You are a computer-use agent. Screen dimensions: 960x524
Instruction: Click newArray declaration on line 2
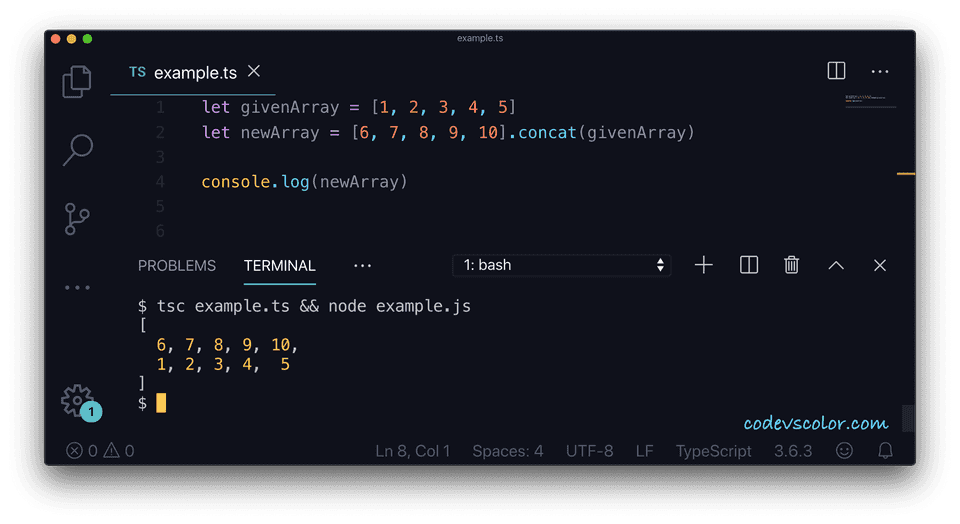tap(280, 133)
